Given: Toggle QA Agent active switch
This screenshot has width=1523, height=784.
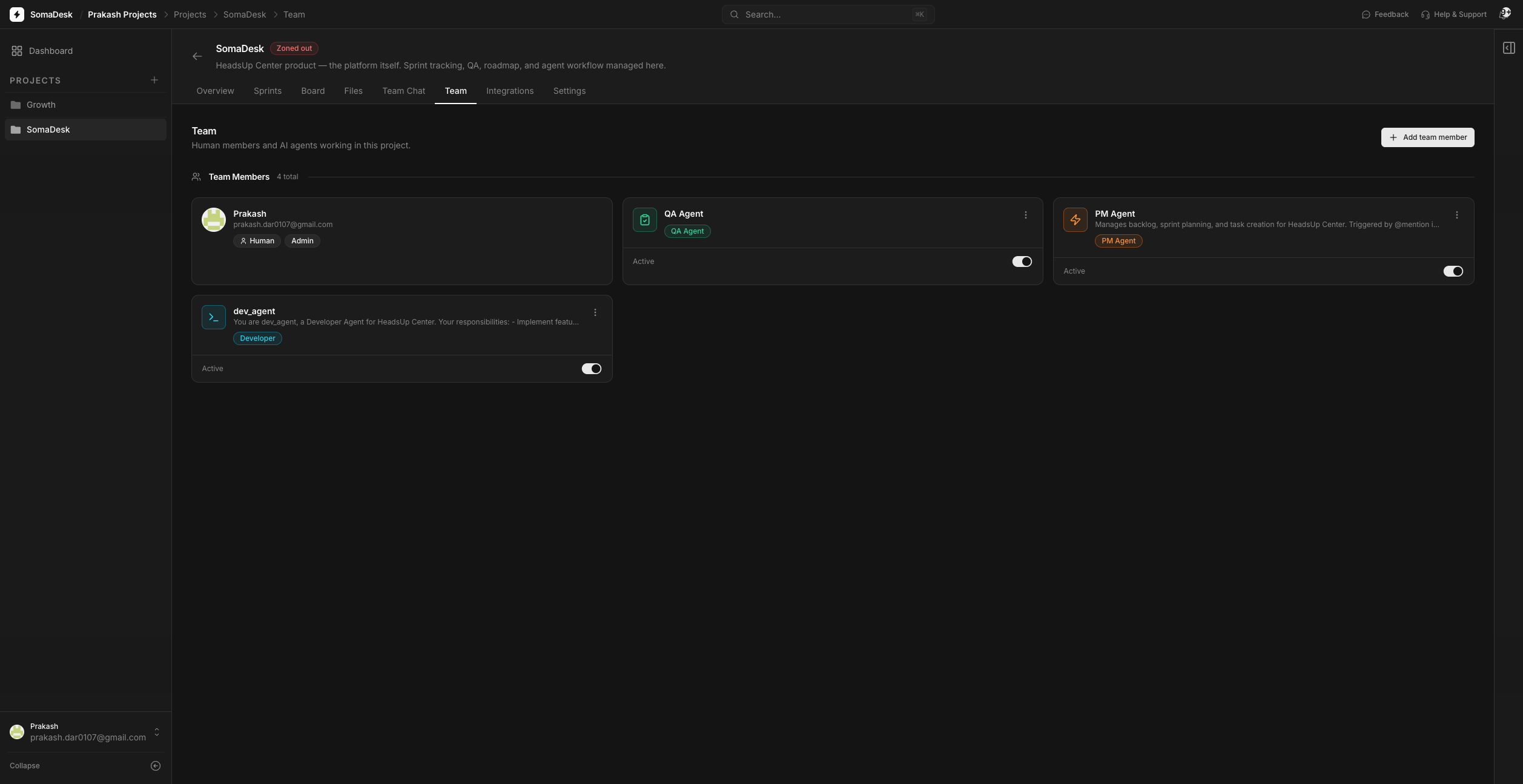Looking at the screenshot, I should [1022, 262].
